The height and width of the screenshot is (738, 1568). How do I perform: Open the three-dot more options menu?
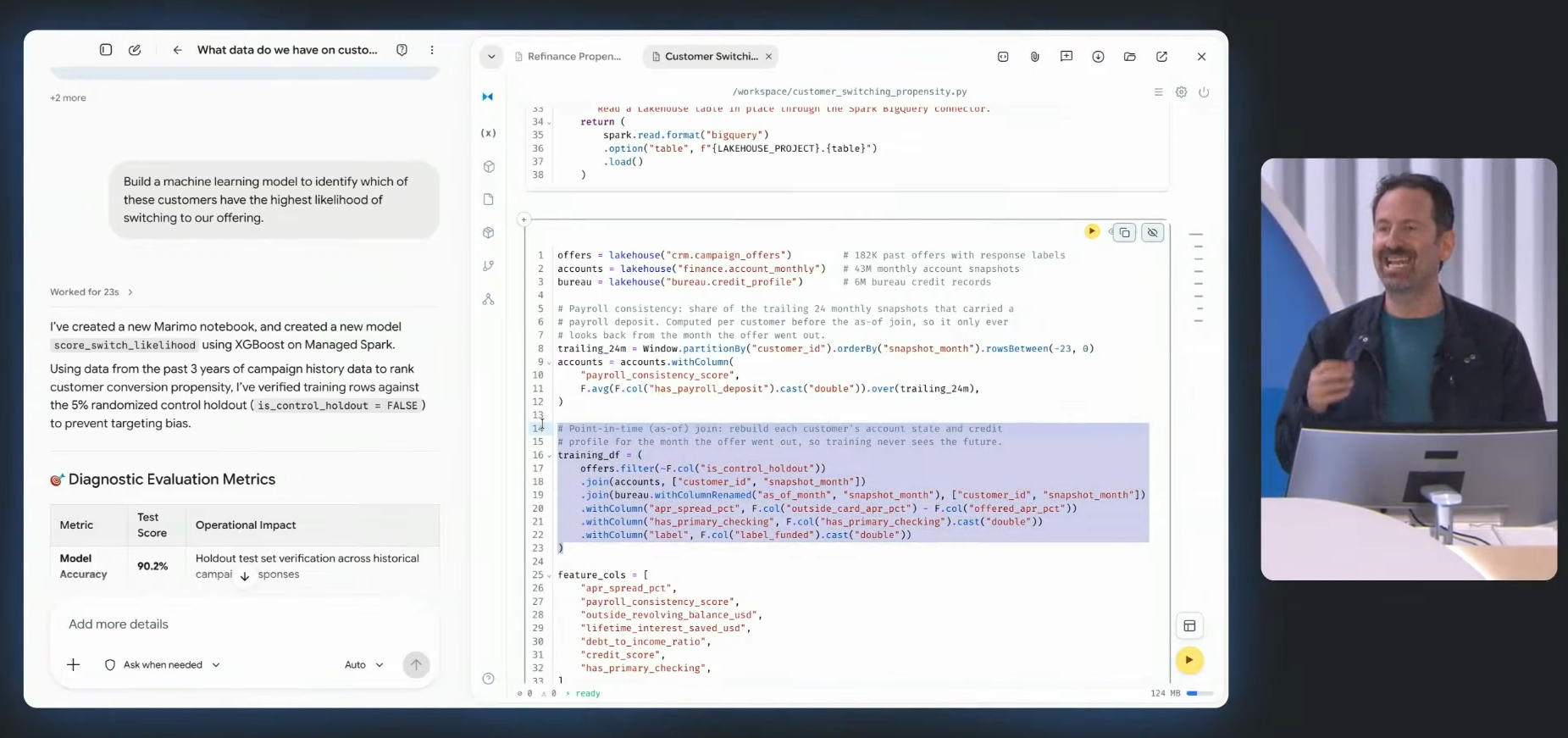coord(432,50)
